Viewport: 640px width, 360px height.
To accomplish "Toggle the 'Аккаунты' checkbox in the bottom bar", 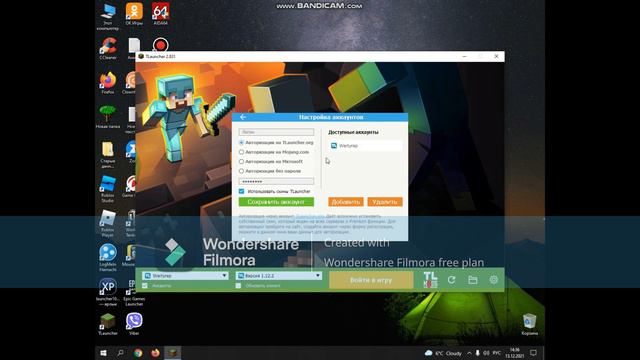I will click(x=145, y=286).
